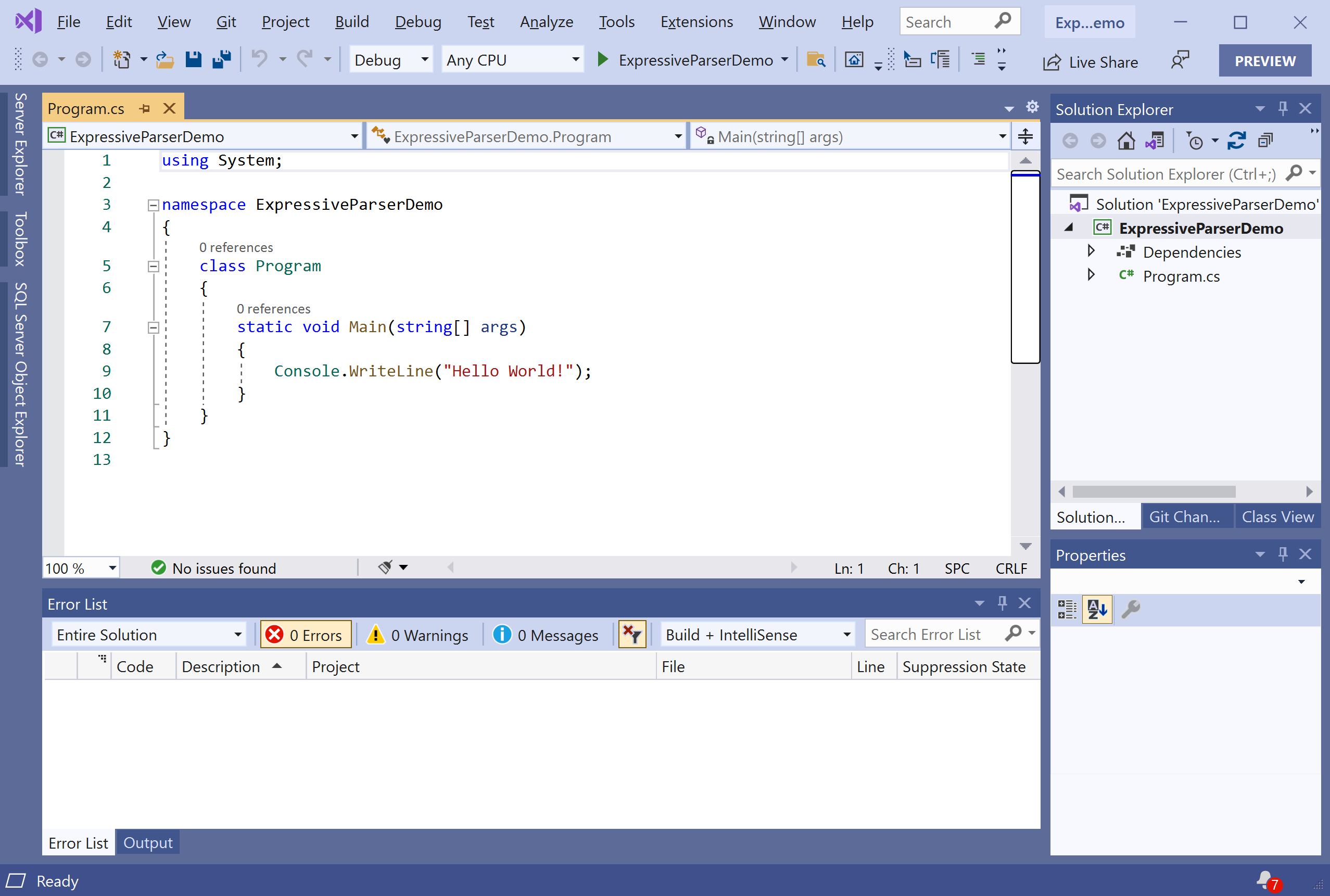Click the Alphabetical sort icon in Properties
Viewport: 1330px width, 896px height.
[x=1097, y=609]
